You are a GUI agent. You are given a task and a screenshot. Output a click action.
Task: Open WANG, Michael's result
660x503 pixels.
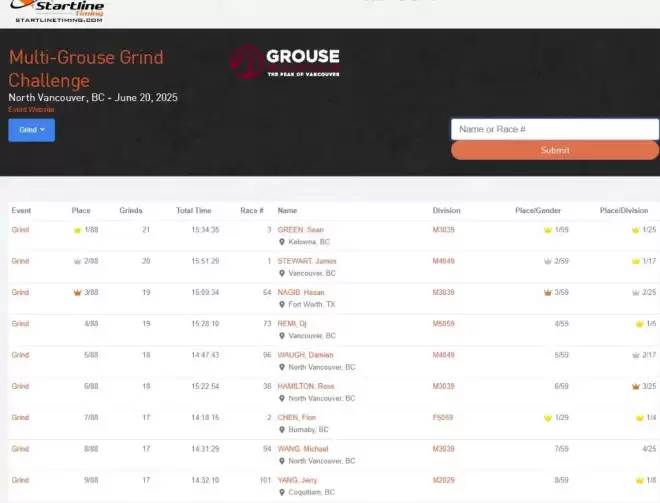pyautogui.click(x=303, y=449)
